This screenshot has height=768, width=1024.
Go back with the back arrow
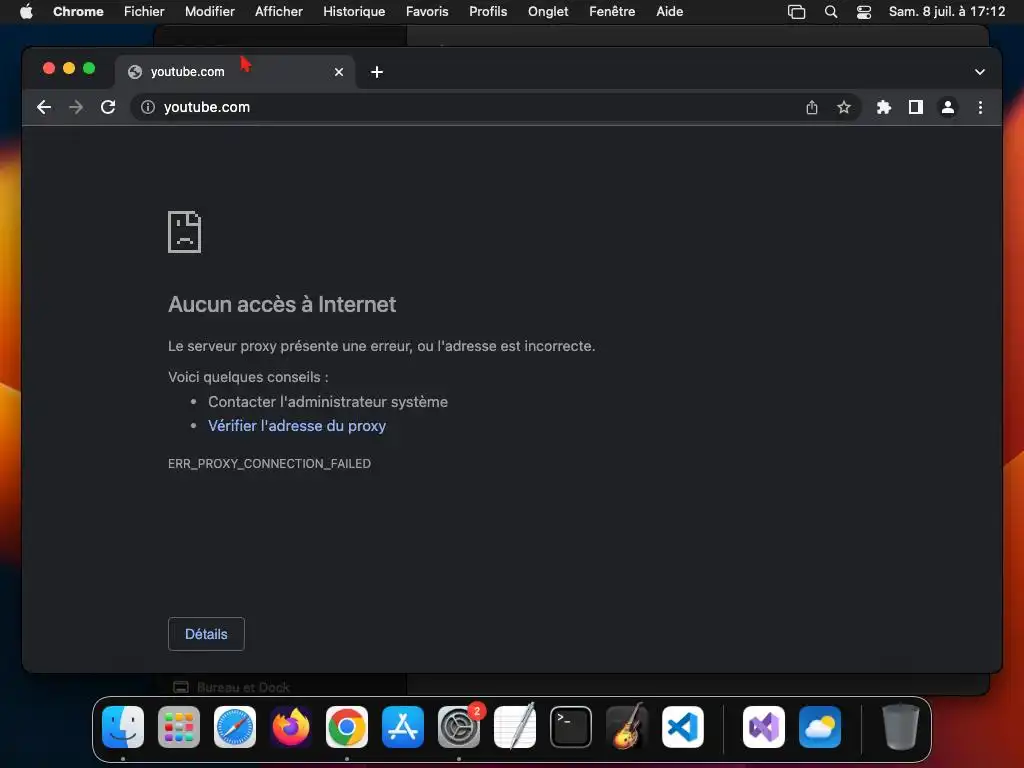click(x=44, y=107)
